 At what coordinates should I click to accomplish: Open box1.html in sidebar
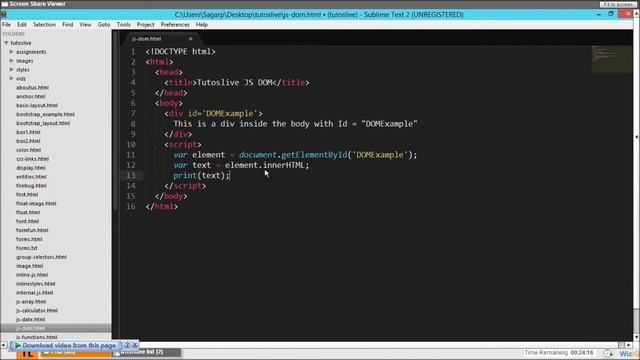coord(28,132)
